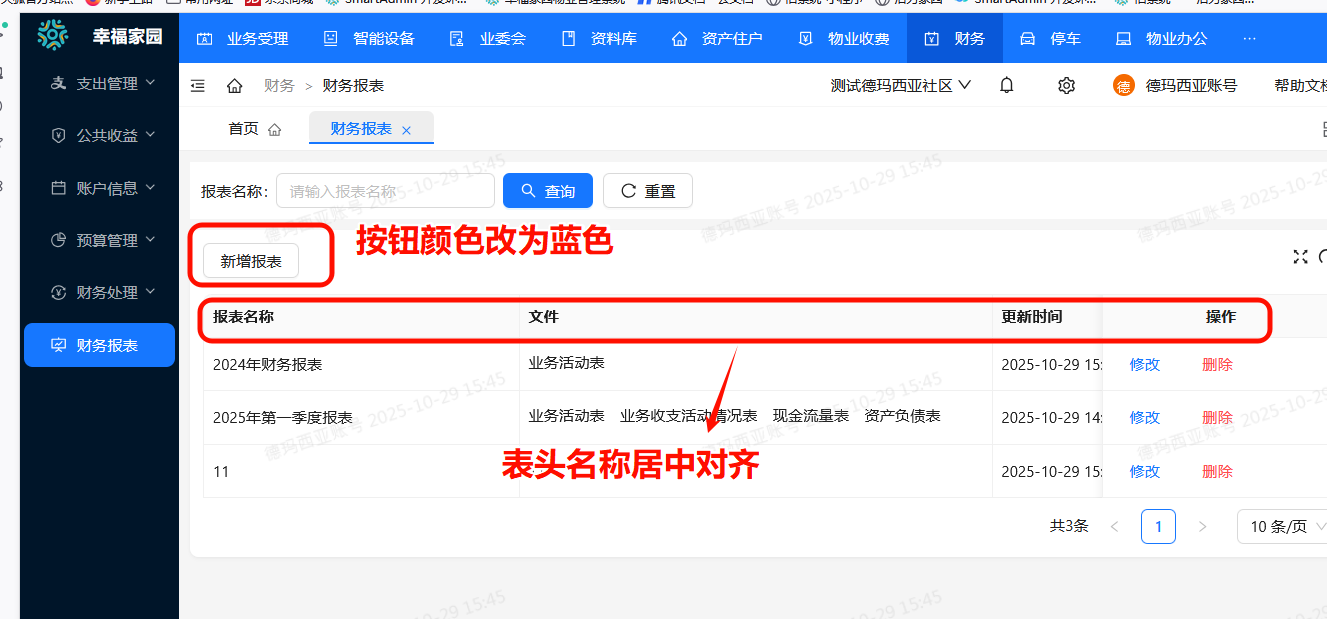This screenshot has height=619, width=1327.
Task: Open the settings gear icon
Action: pyautogui.click(x=1066, y=85)
